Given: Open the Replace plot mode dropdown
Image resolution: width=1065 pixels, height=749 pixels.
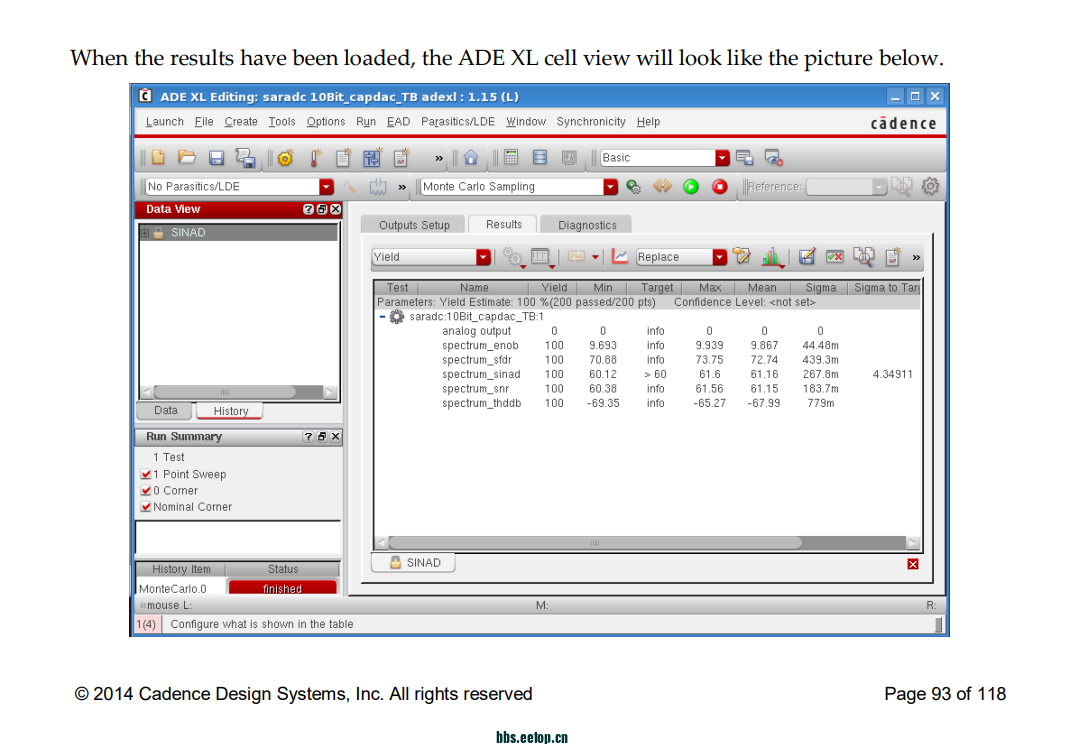Looking at the screenshot, I should click(719, 257).
